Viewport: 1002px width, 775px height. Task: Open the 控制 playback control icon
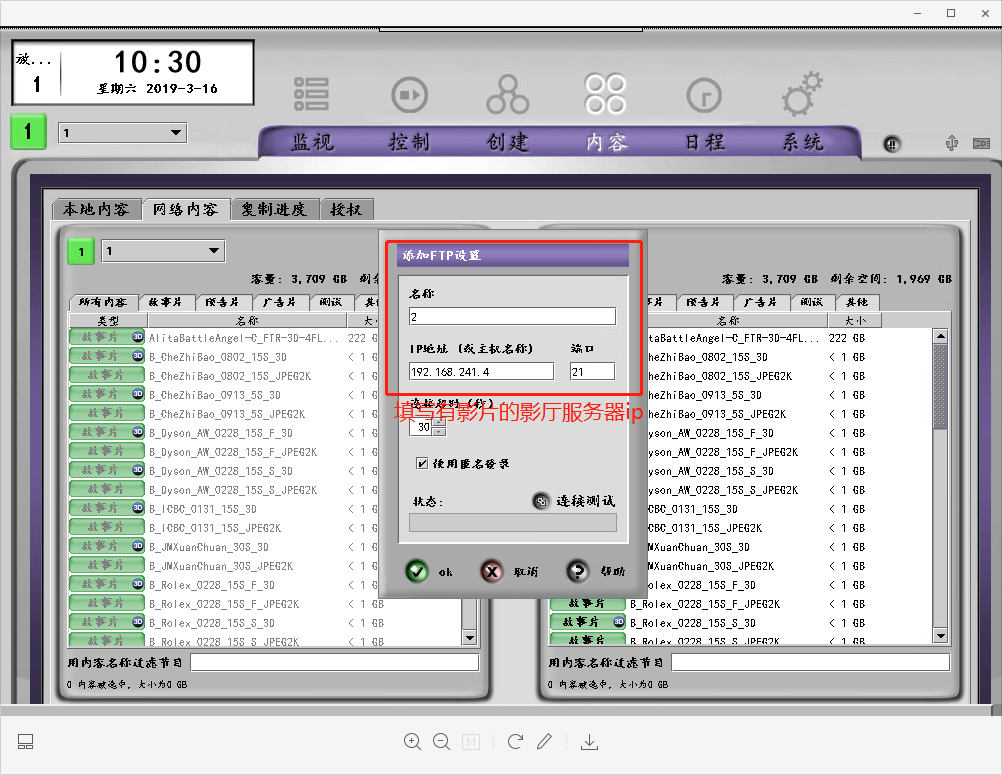point(408,94)
